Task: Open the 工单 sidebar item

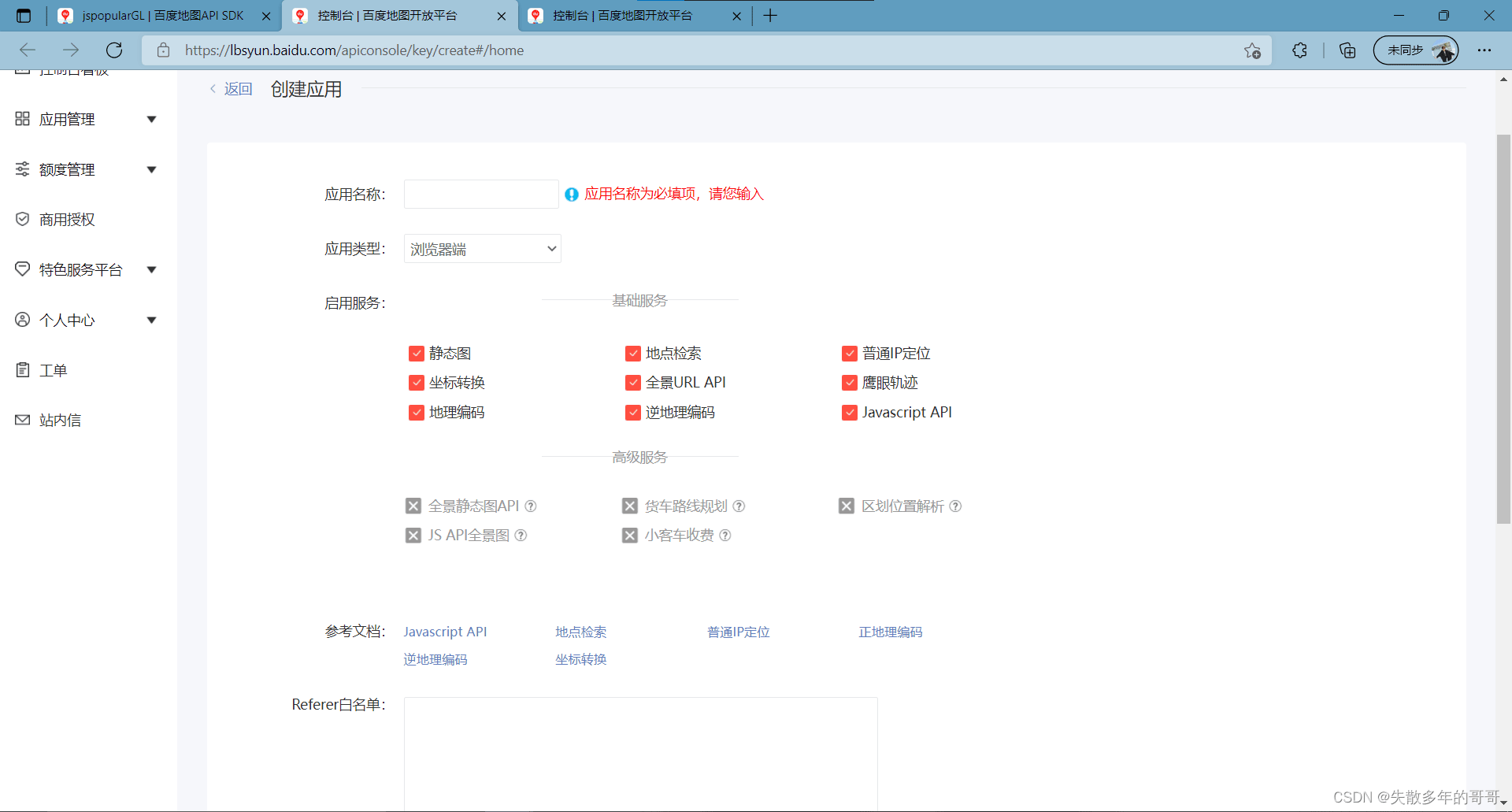Action: pyautogui.click(x=53, y=369)
